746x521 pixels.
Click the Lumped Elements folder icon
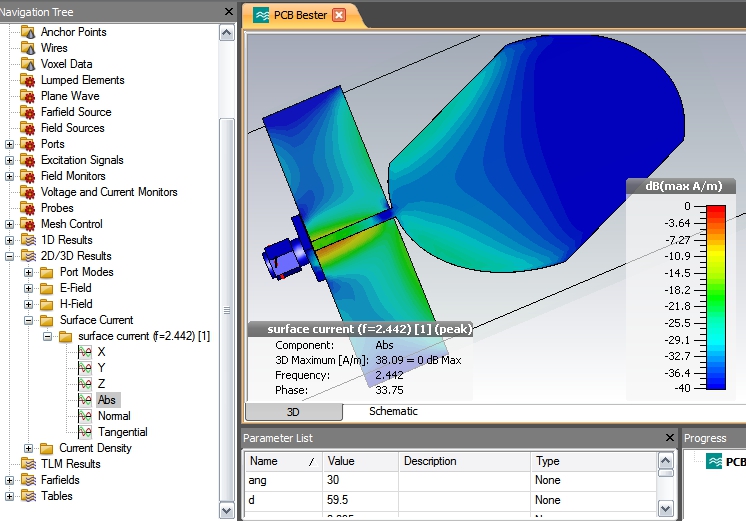tap(28, 80)
